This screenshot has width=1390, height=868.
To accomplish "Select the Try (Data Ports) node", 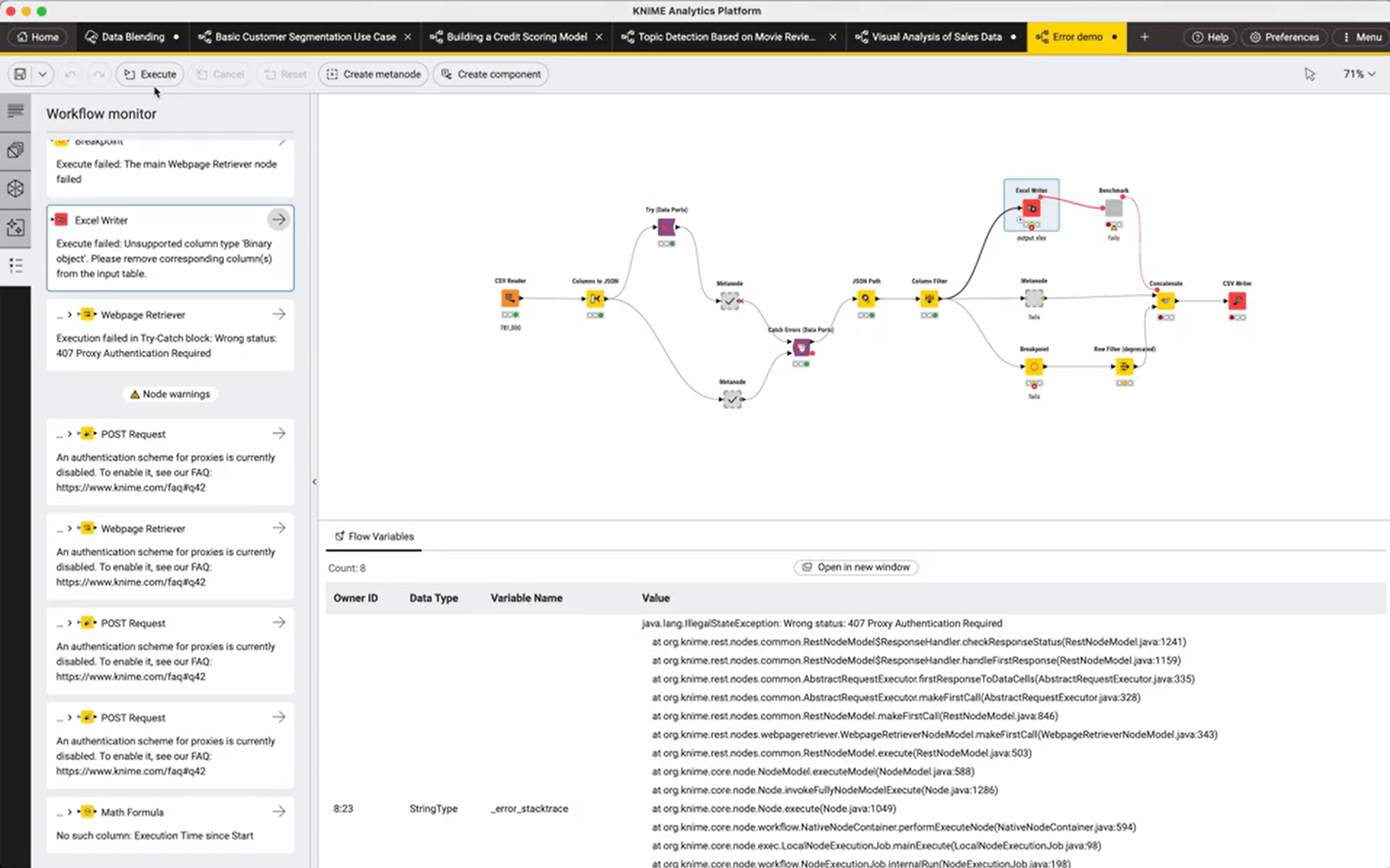I will (666, 227).
